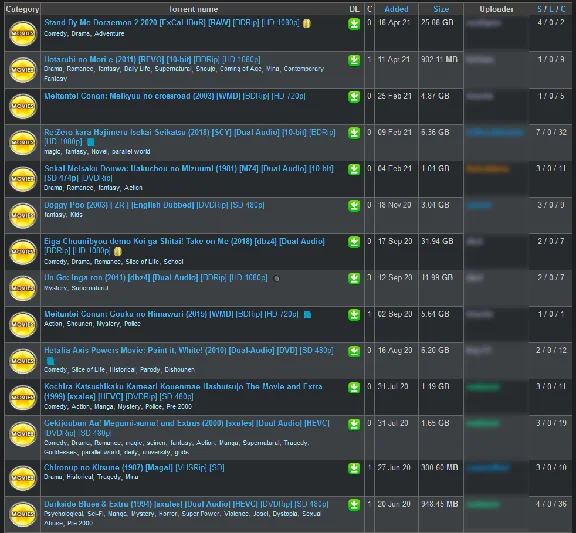Download Eiga Chuunibyou demo Koi ga Shitai torrent
Image resolution: width=576 pixels, height=533 pixels.
pyautogui.click(x=354, y=242)
